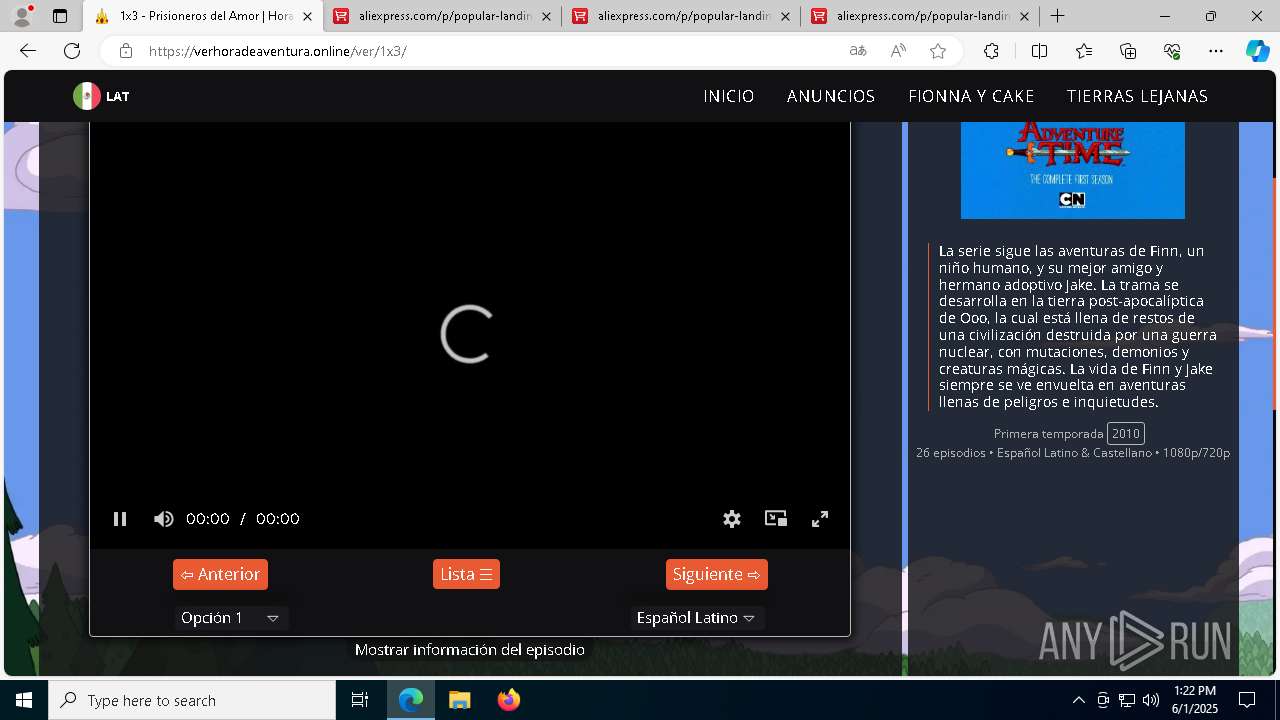Open video player settings gear

(x=732, y=519)
